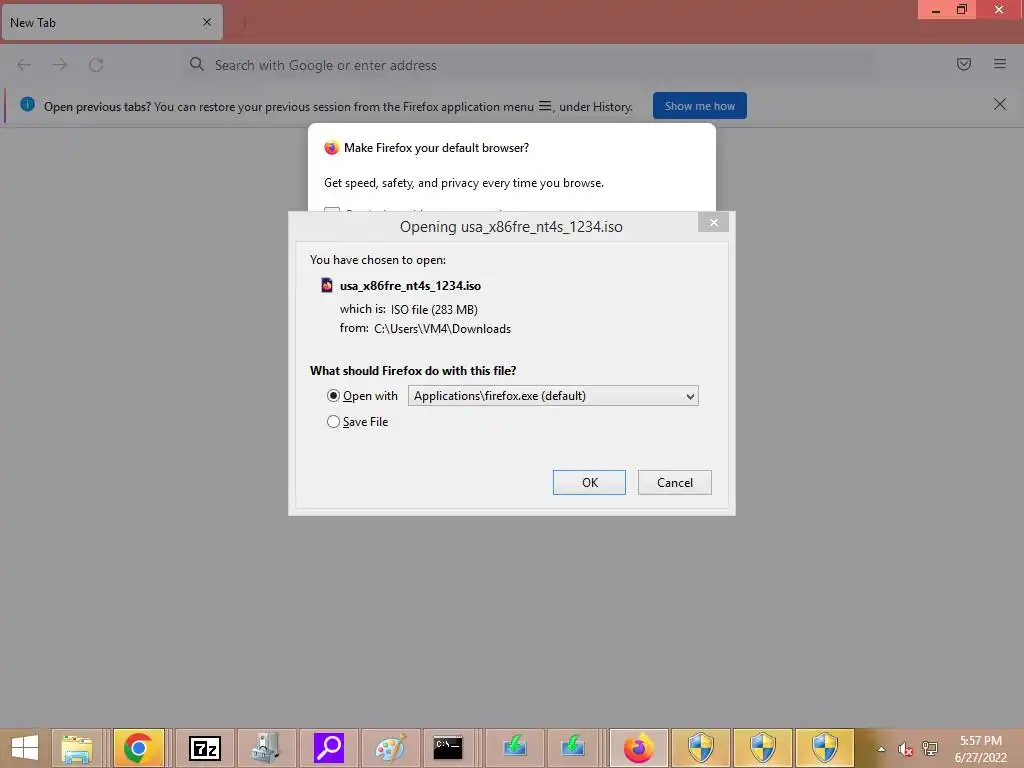Open the Save to Pocket icon
This screenshot has height=768, width=1024.
pyautogui.click(x=963, y=64)
